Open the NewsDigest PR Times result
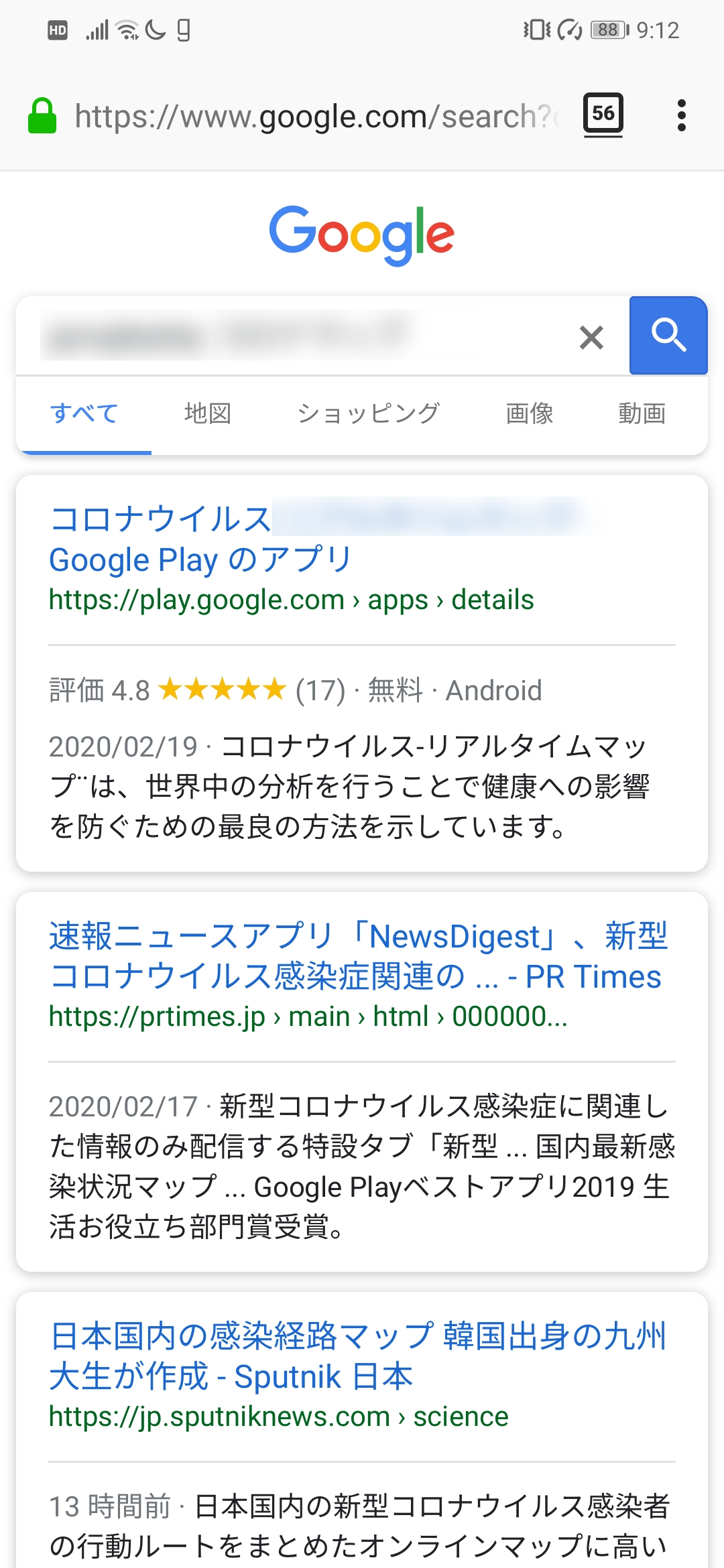This screenshot has width=724, height=1568. click(359, 956)
